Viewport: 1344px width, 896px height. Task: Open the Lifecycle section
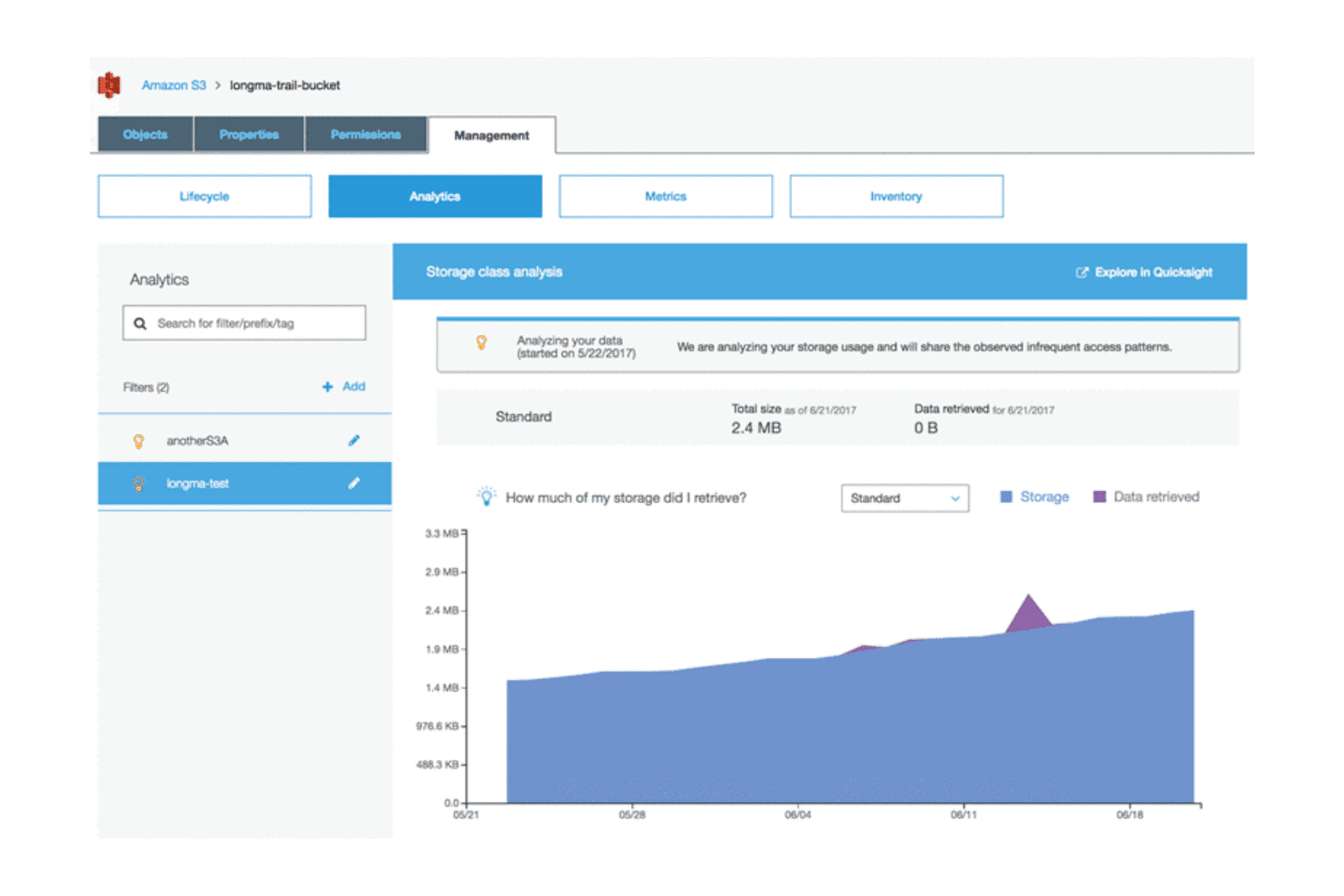204,196
